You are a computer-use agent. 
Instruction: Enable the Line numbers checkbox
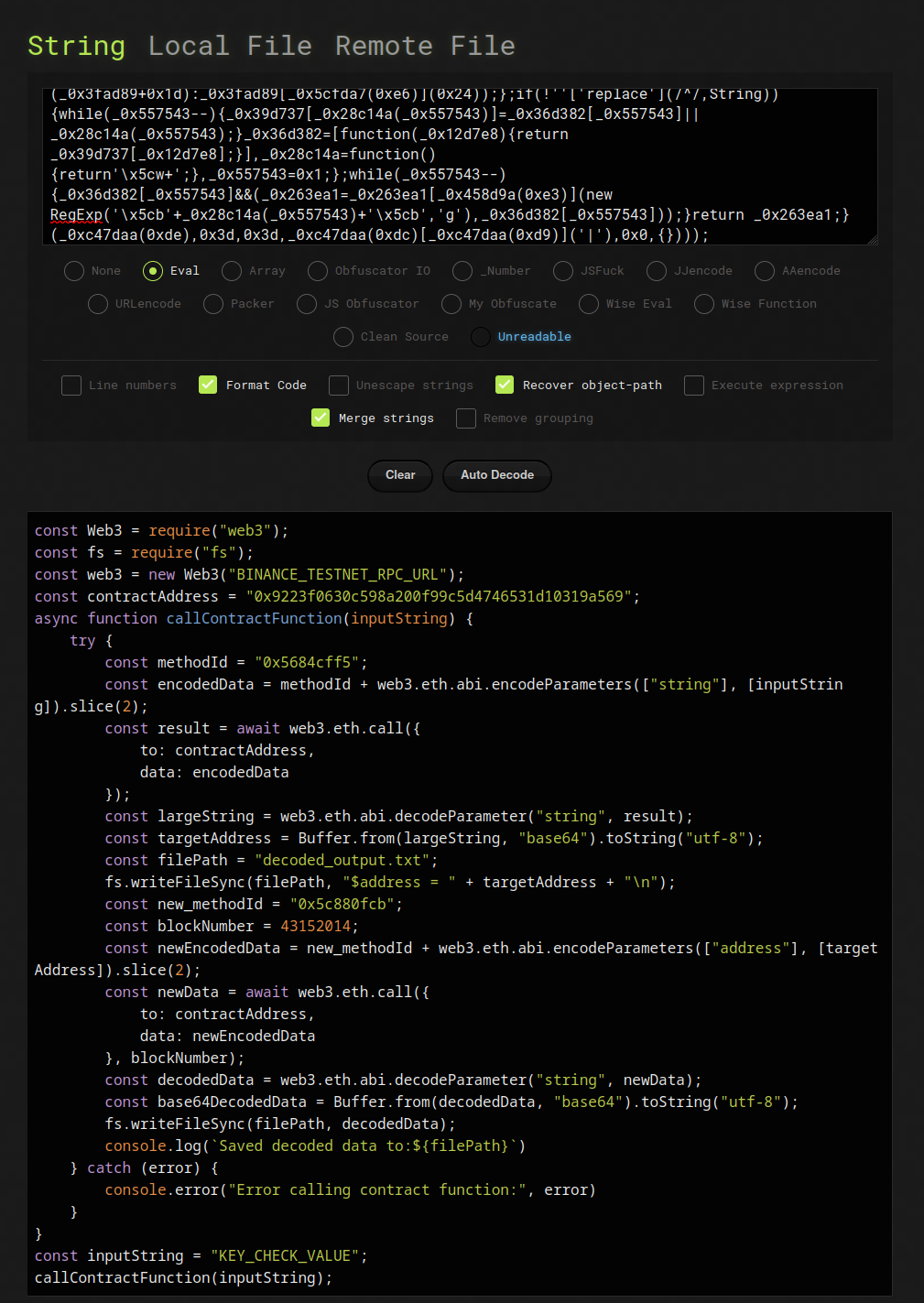tap(71, 385)
